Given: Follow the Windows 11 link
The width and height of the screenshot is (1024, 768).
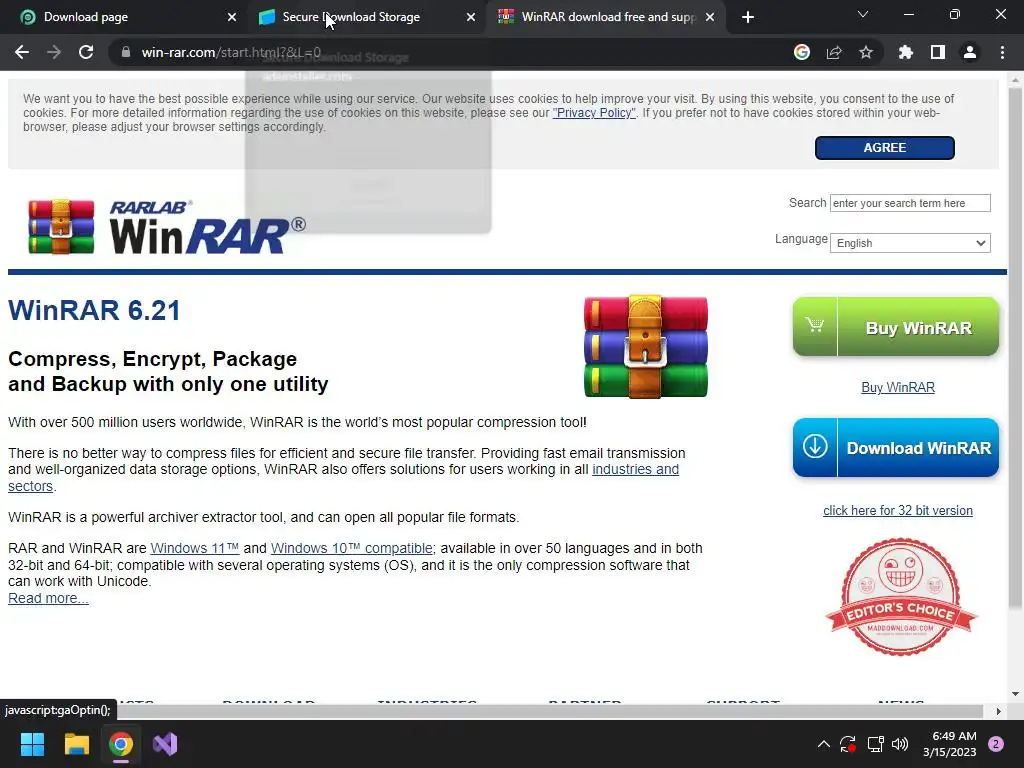Looking at the screenshot, I should point(195,549).
